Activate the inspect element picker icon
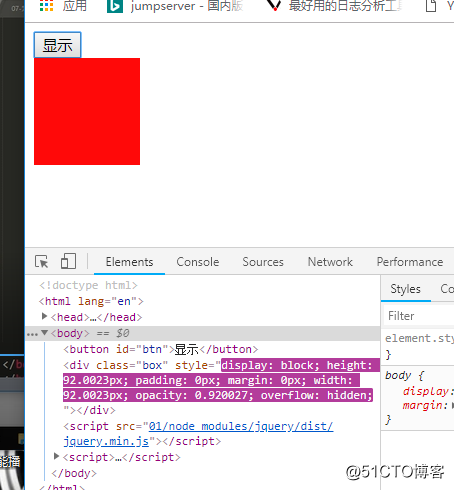Viewport: 454px width, 490px height. (x=42, y=261)
